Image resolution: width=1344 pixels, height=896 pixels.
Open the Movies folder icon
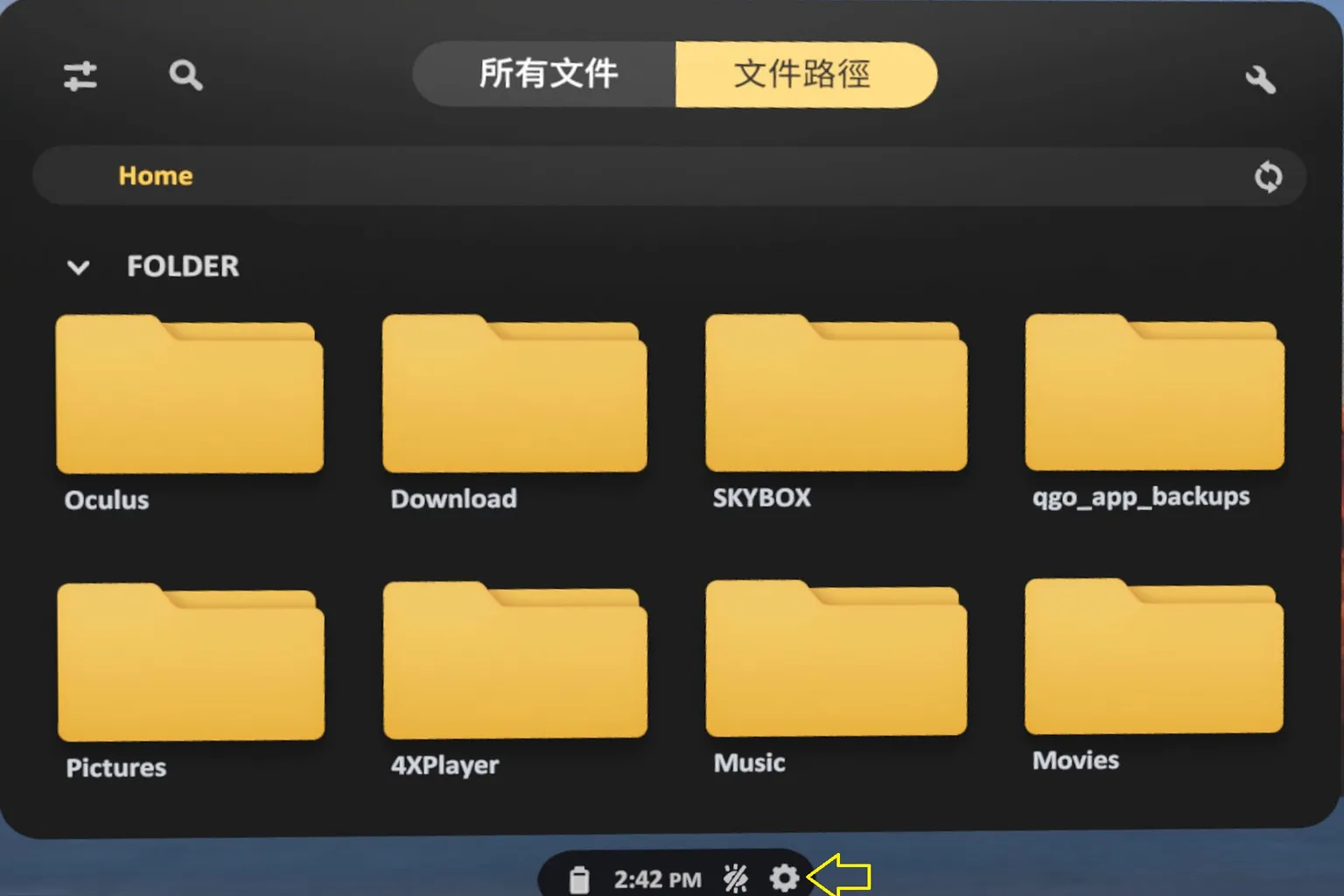[1154, 656]
